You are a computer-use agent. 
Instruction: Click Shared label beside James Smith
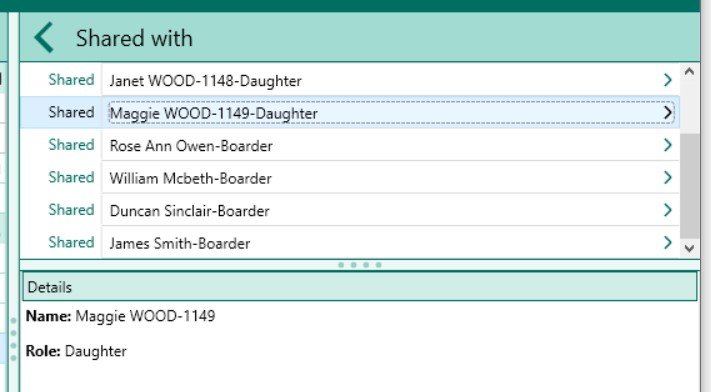(71, 243)
